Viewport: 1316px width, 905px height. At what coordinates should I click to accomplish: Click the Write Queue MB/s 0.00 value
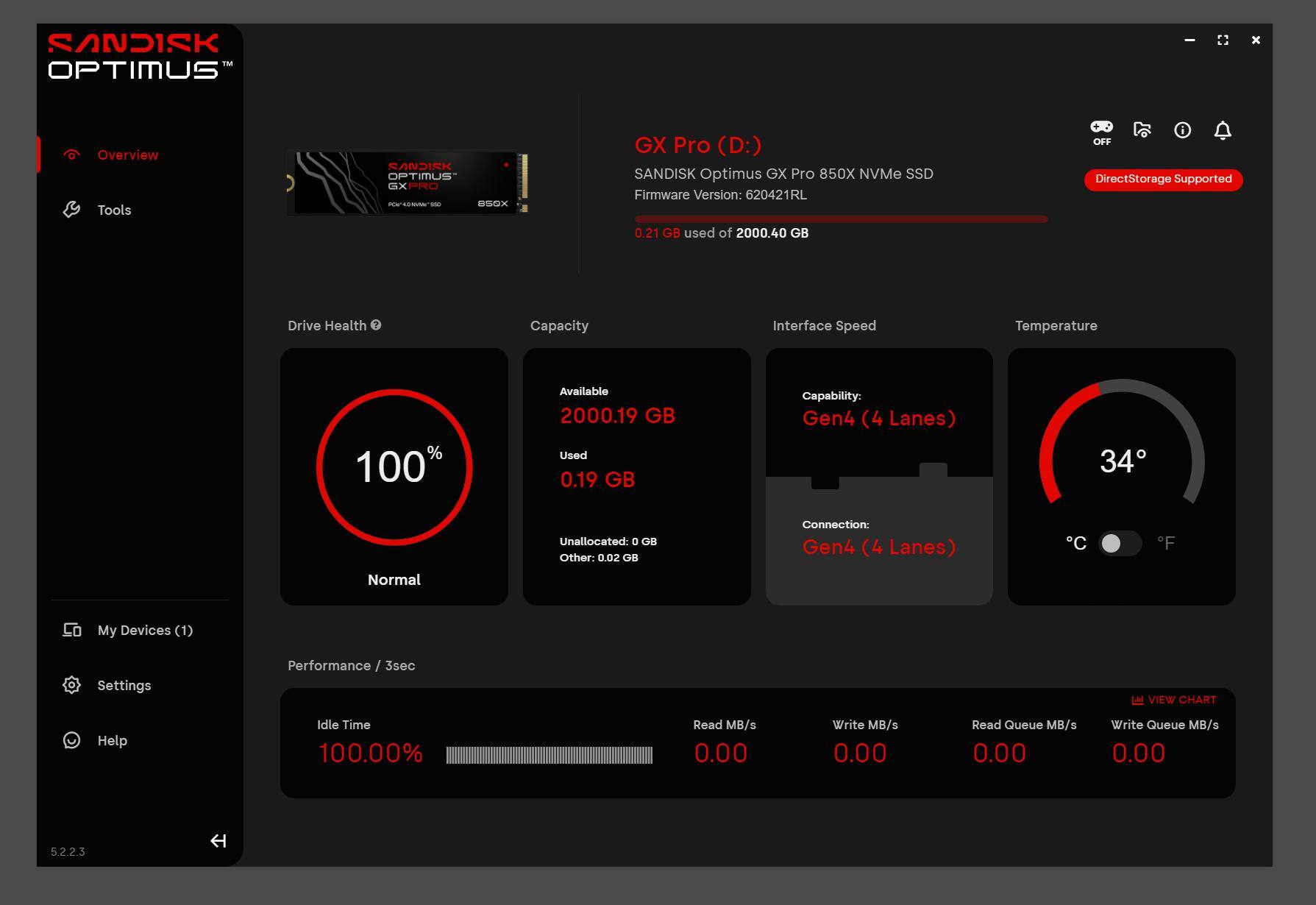click(x=1138, y=753)
